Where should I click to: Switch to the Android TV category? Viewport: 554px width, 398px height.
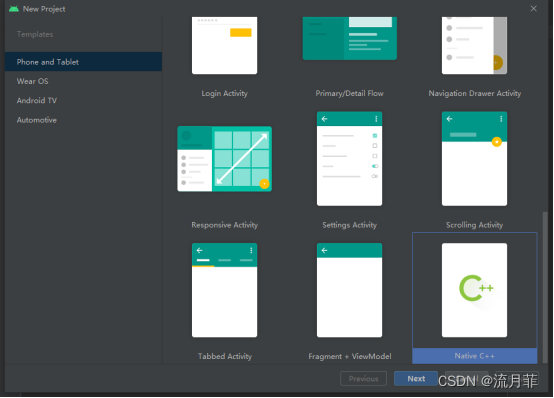(83, 100)
